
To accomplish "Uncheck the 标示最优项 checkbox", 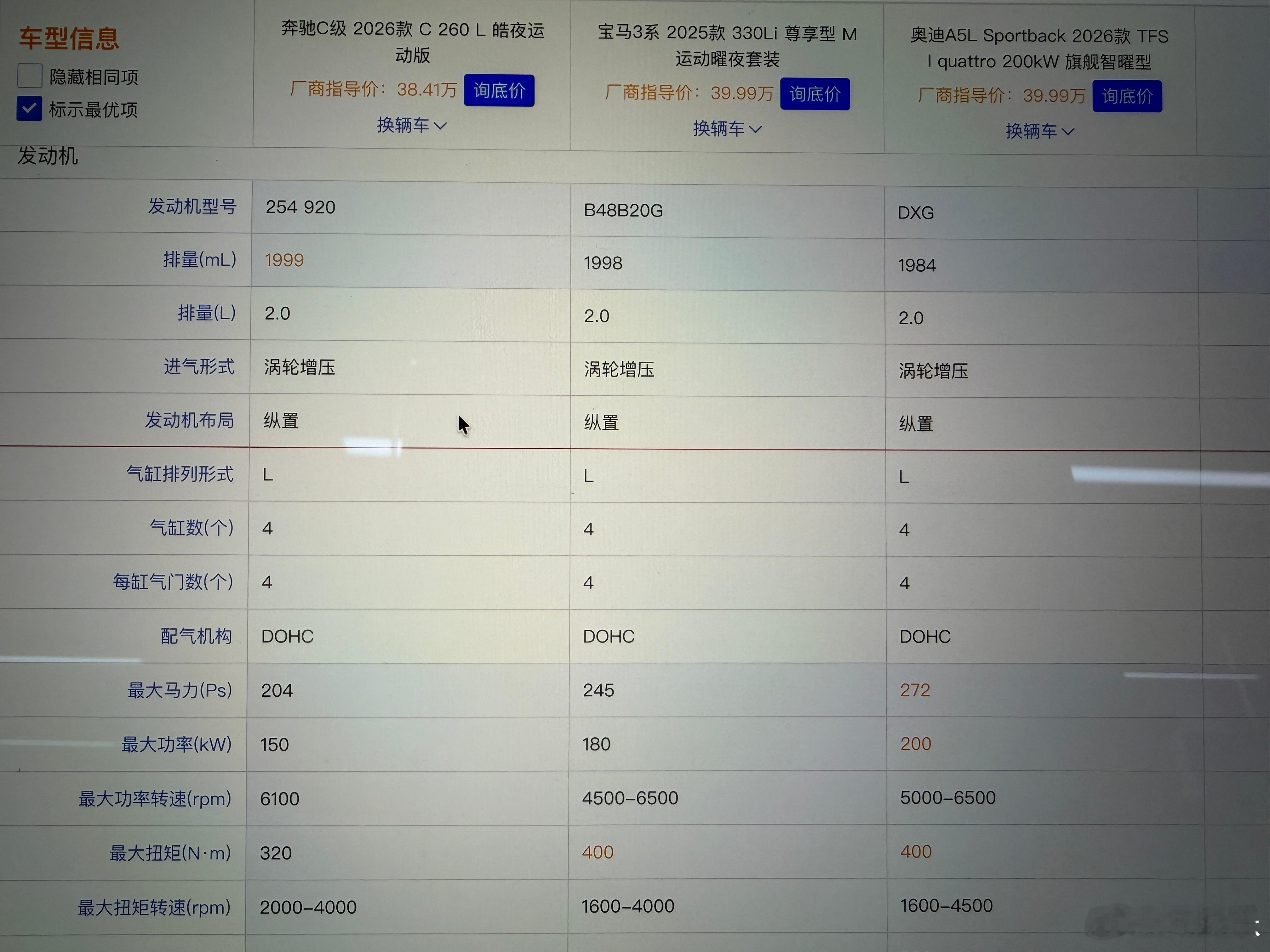I will 29,109.
